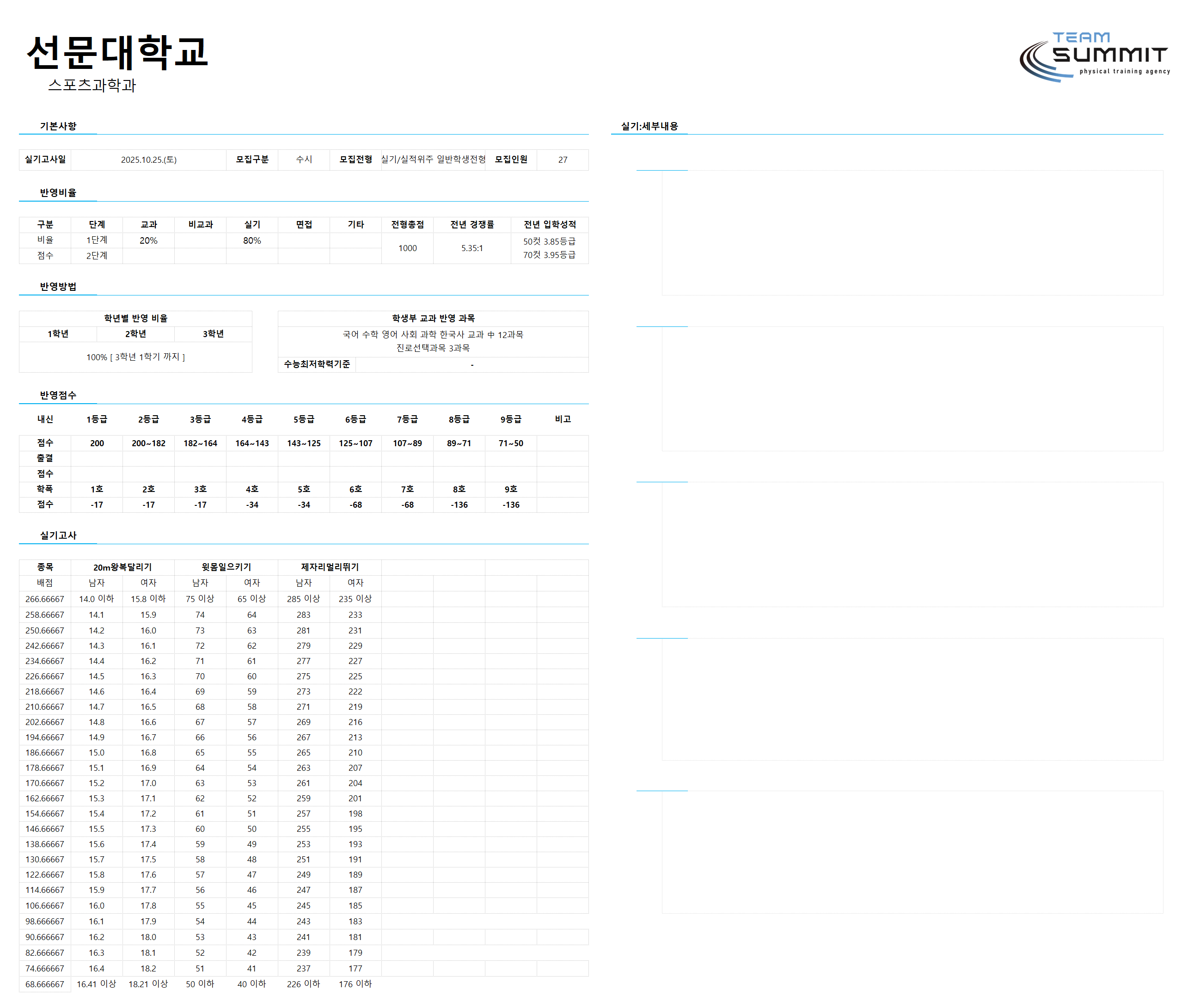Click the 윗몸일으키기 event header
1188x1008 pixels.
pos(226,567)
